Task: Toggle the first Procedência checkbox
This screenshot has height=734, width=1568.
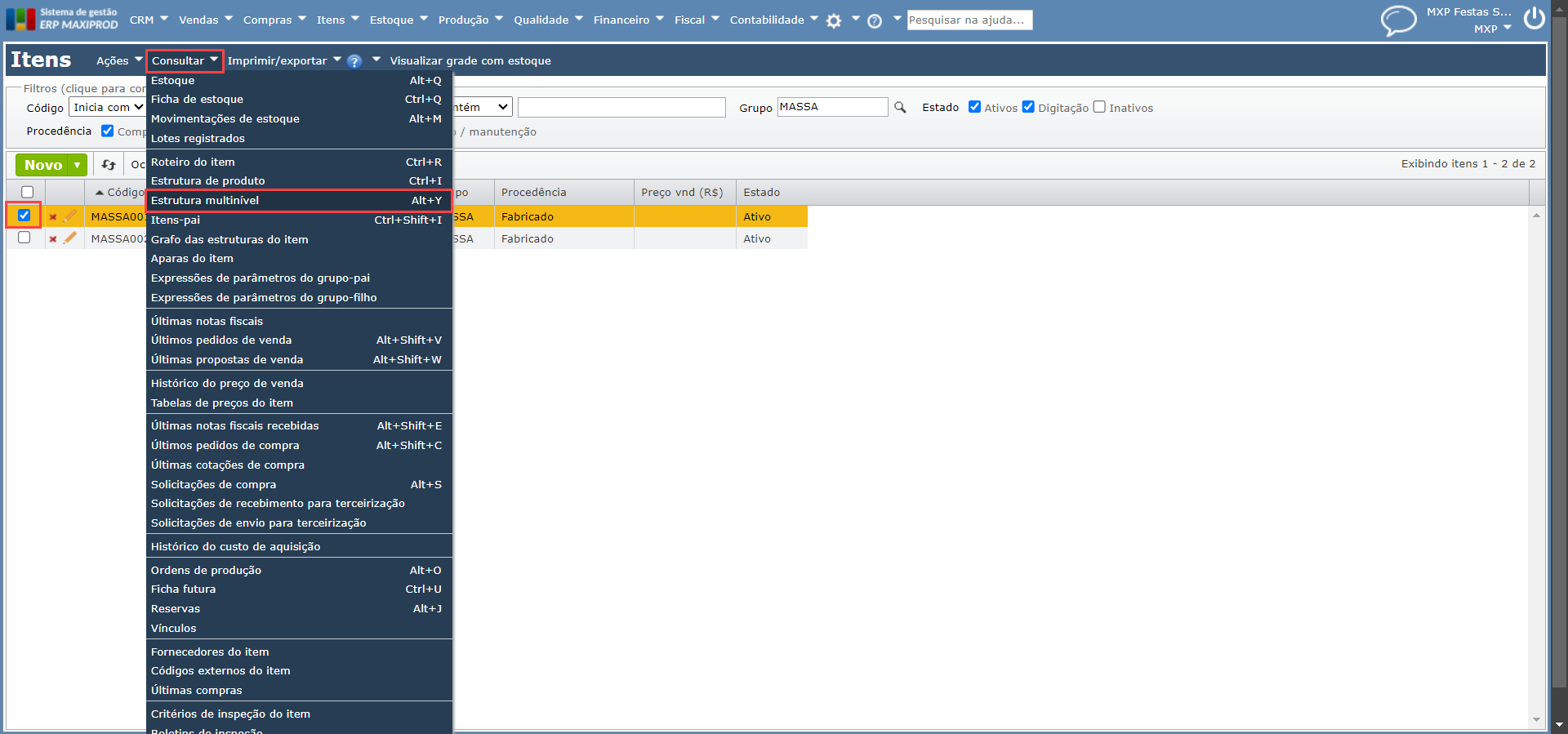Action: (107, 131)
